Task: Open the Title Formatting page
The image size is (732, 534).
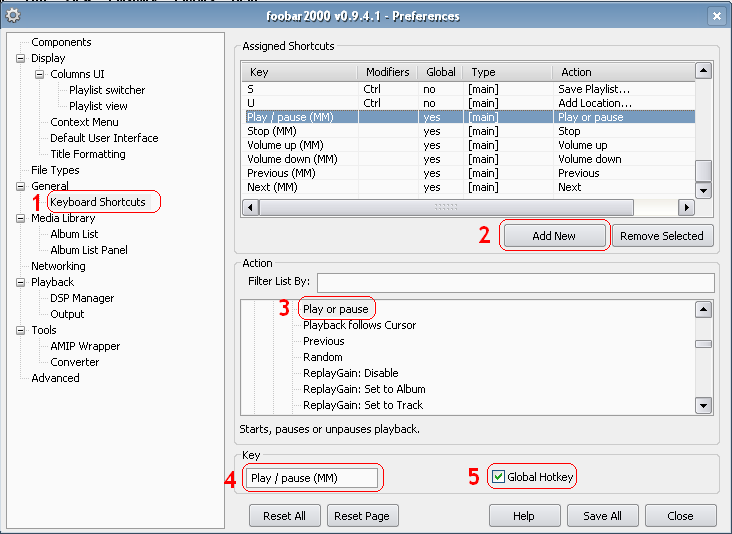Action: click(88, 154)
